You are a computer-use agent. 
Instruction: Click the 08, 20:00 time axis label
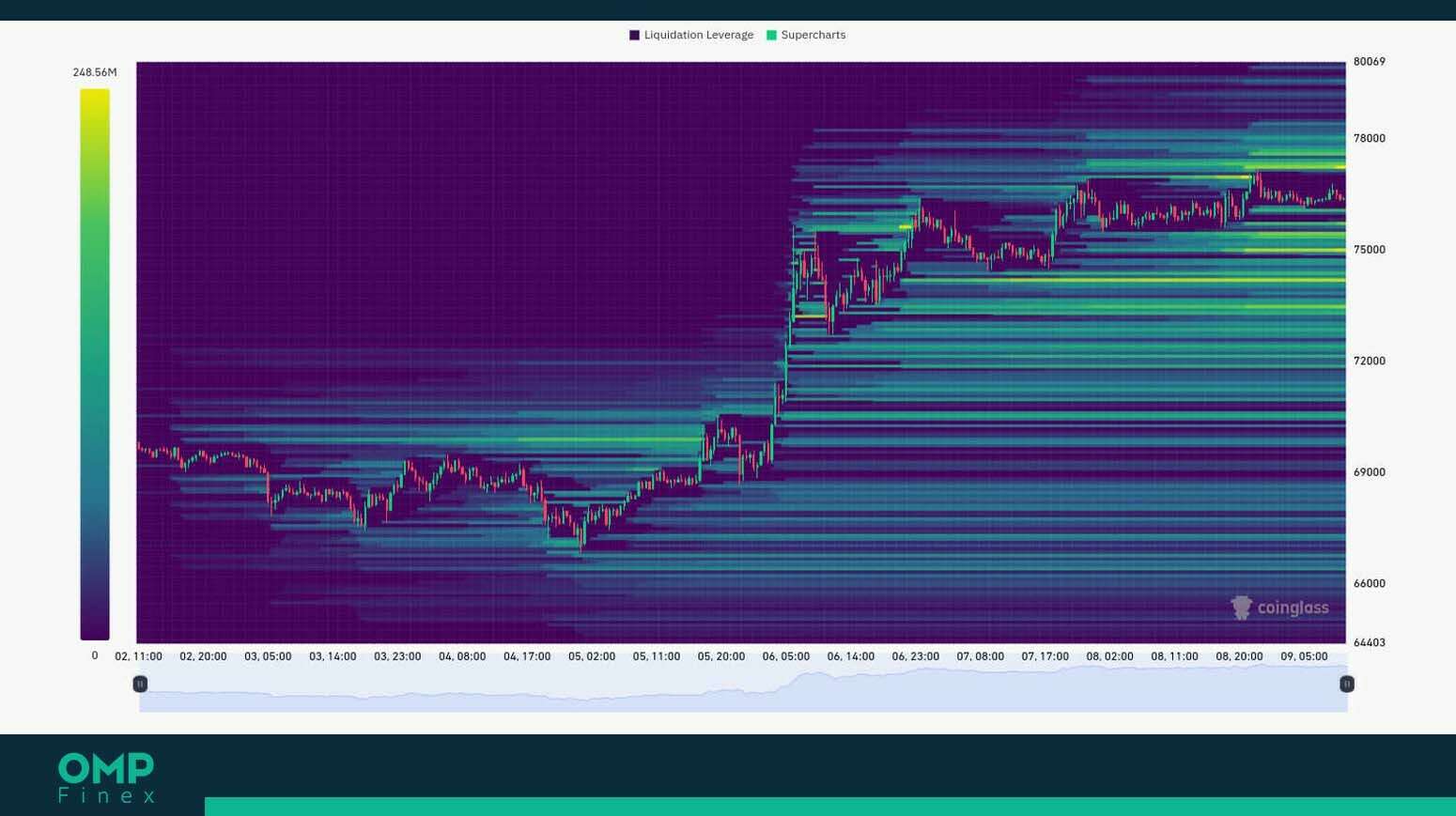(x=1240, y=656)
